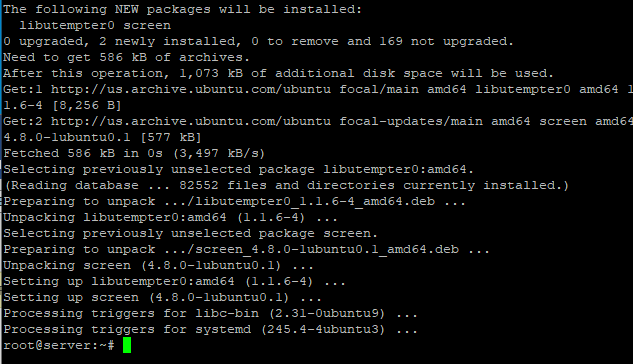Click the "Unpacking screen (4.8.0-1ubuntu0.1)" line
633x364 pixels.
click(158, 266)
